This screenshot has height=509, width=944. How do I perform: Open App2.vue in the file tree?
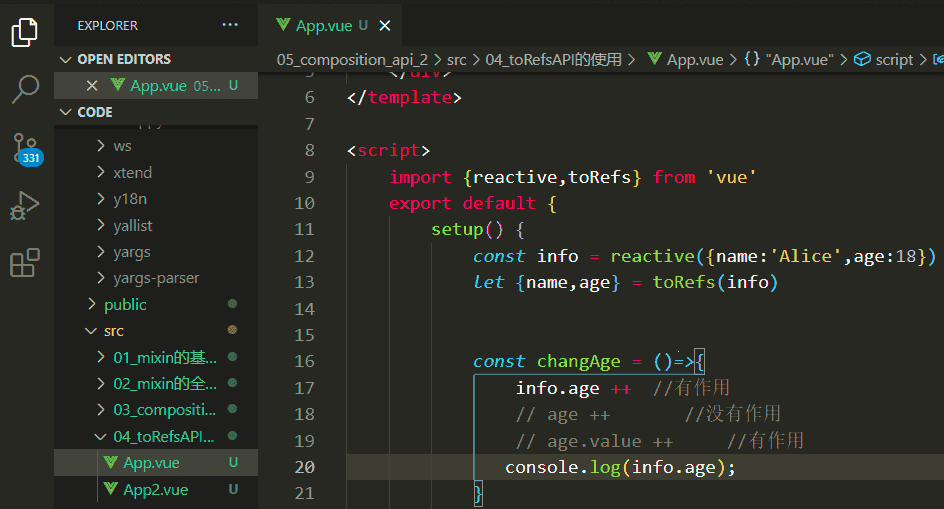(156, 489)
